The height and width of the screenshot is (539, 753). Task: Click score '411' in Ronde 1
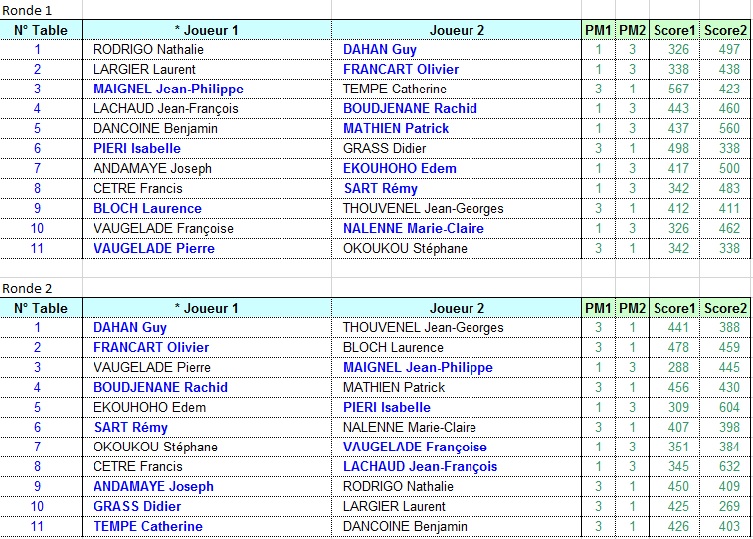tap(729, 208)
